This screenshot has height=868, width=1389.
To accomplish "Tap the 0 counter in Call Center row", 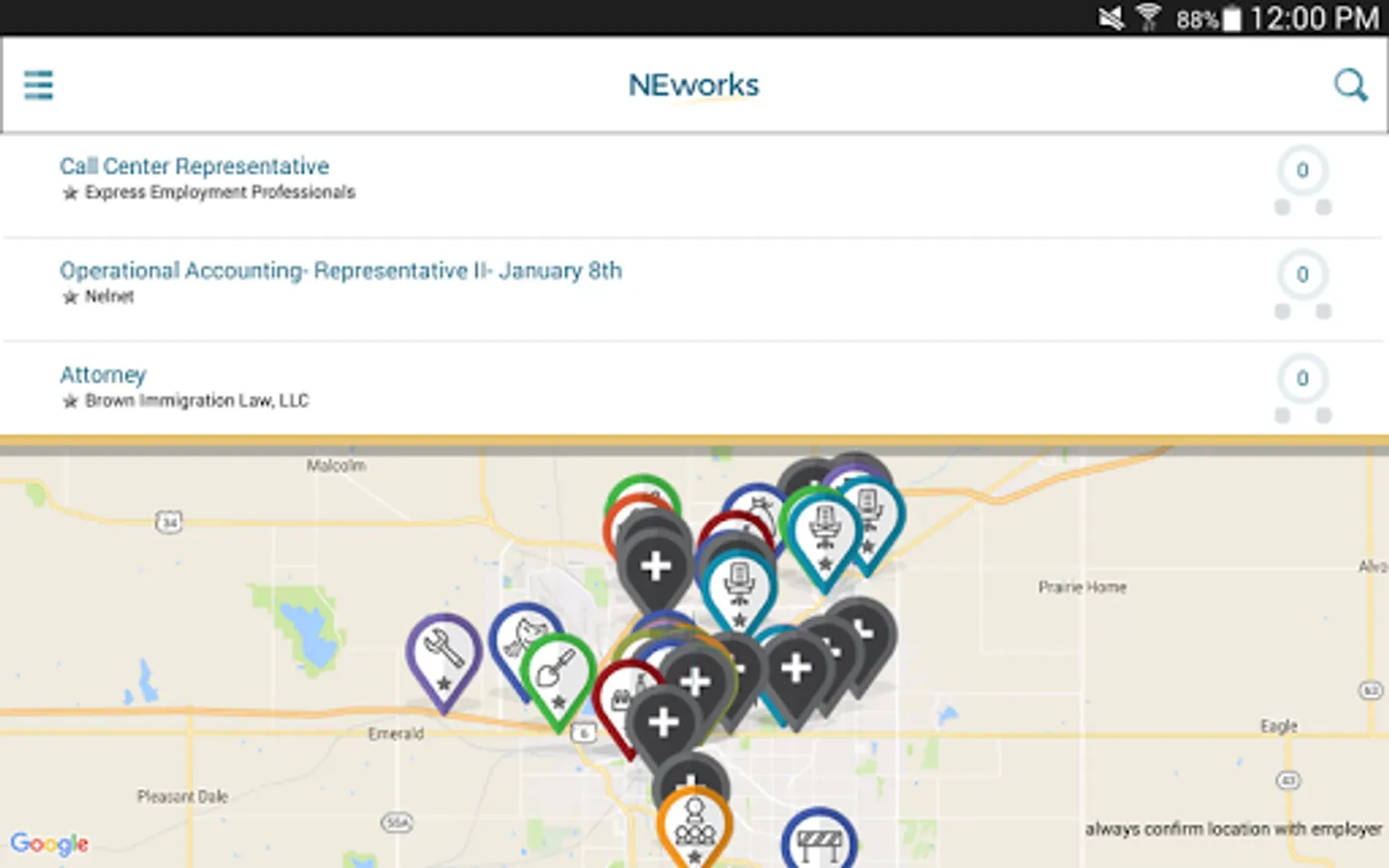I will (1302, 171).
